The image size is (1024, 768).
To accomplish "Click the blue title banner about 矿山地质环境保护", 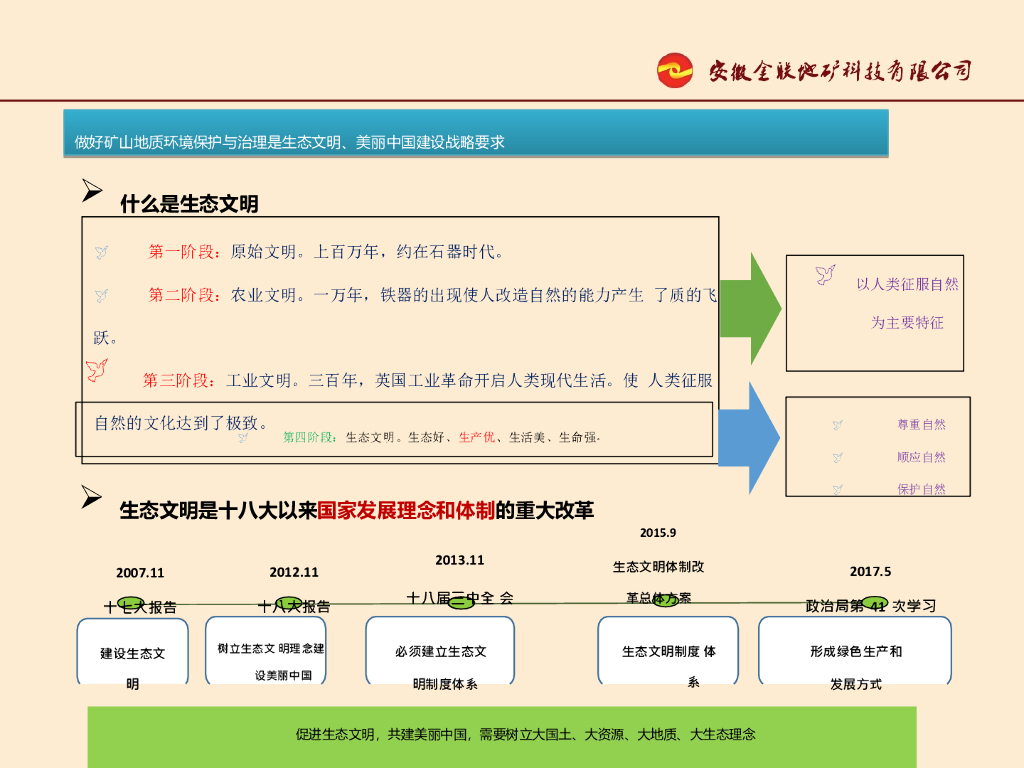I will tap(475, 133).
